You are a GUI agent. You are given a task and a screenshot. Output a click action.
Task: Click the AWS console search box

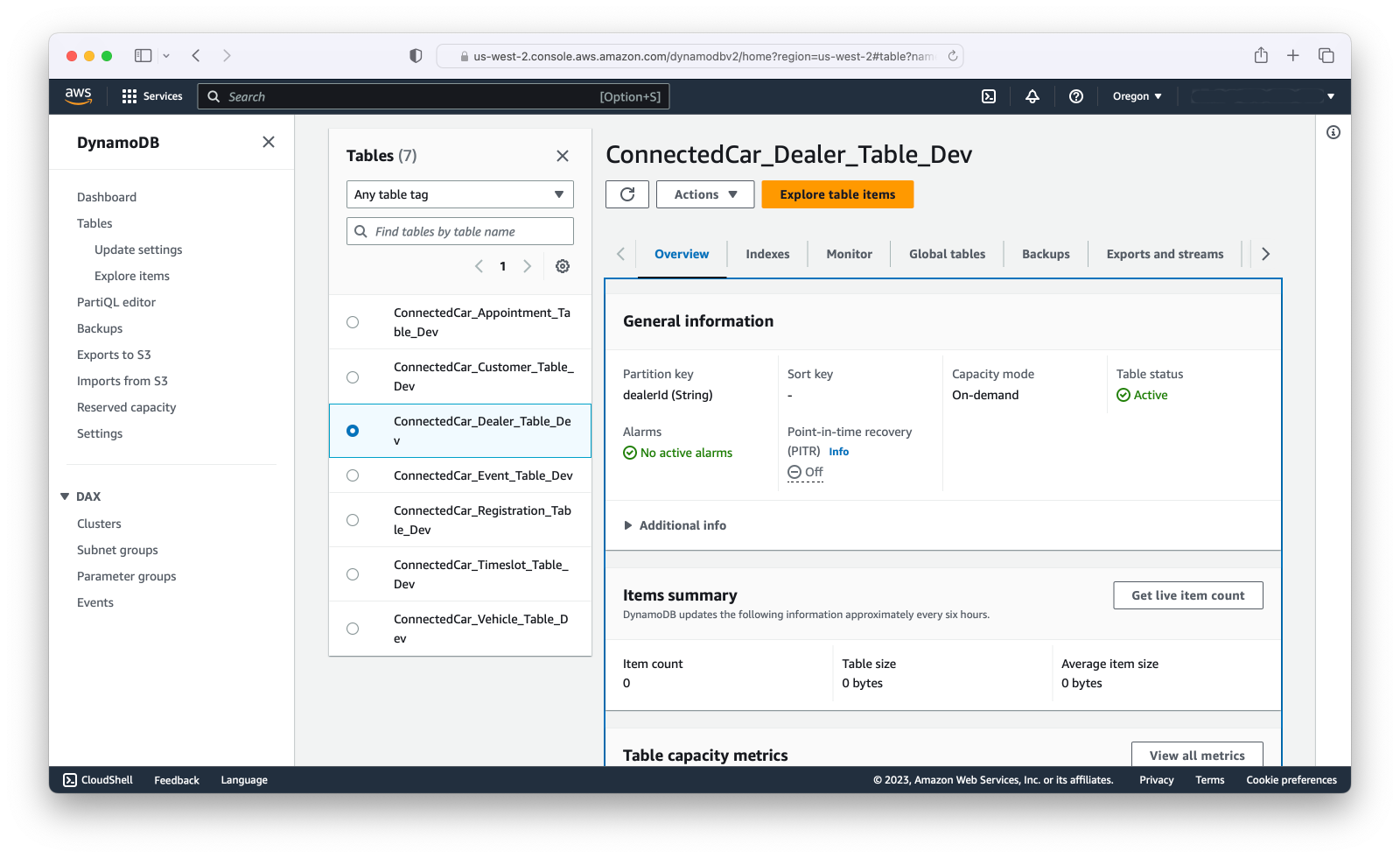[x=434, y=96]
